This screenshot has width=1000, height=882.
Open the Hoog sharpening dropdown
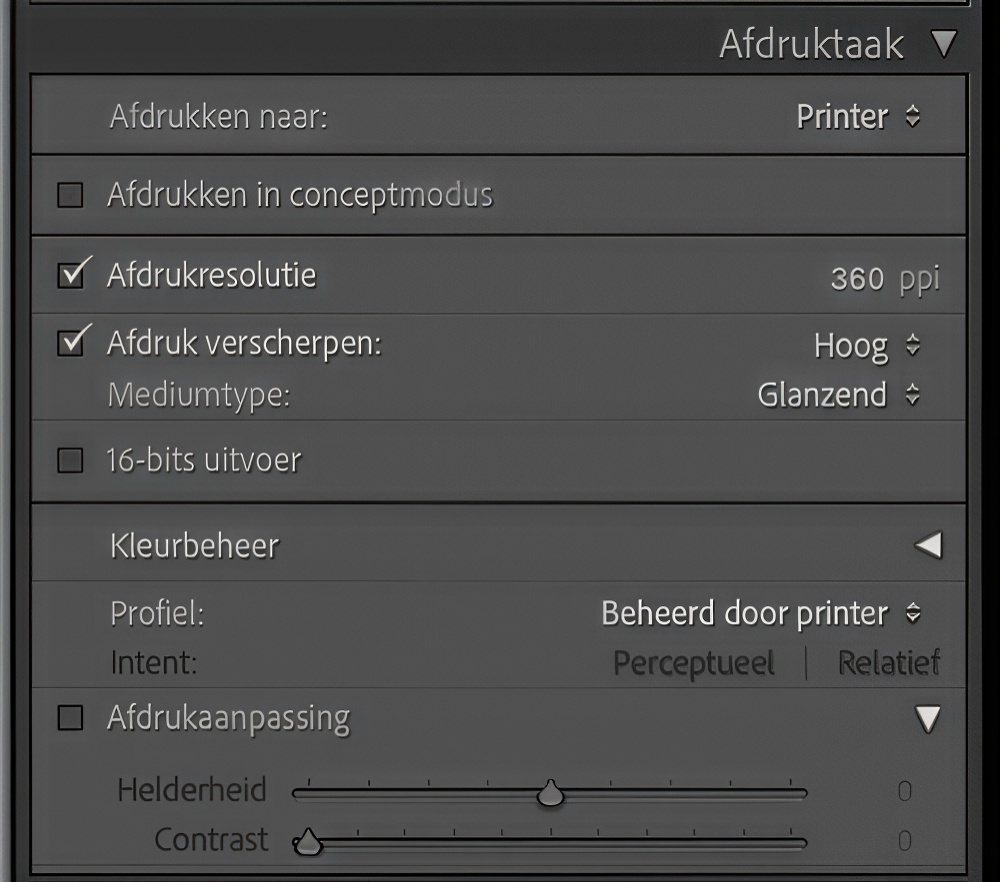coord(866,346)
